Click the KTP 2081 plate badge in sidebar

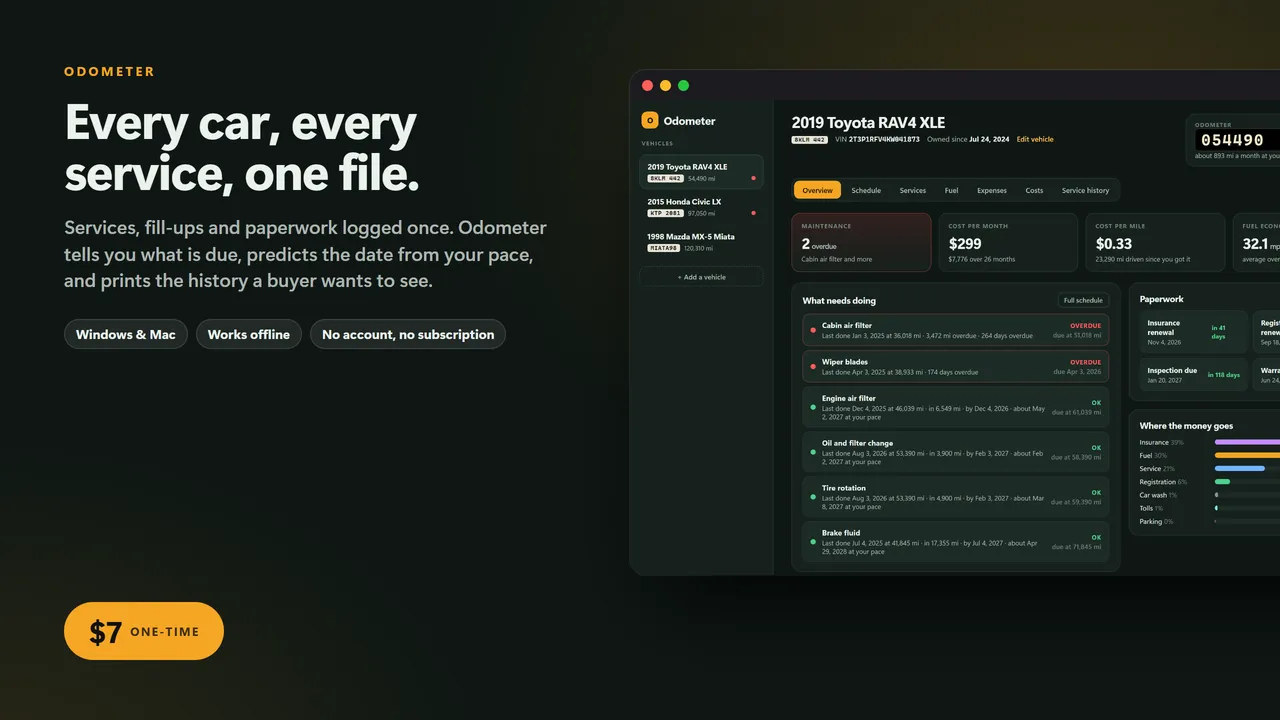pyautogui.click(x=666, y=213)
